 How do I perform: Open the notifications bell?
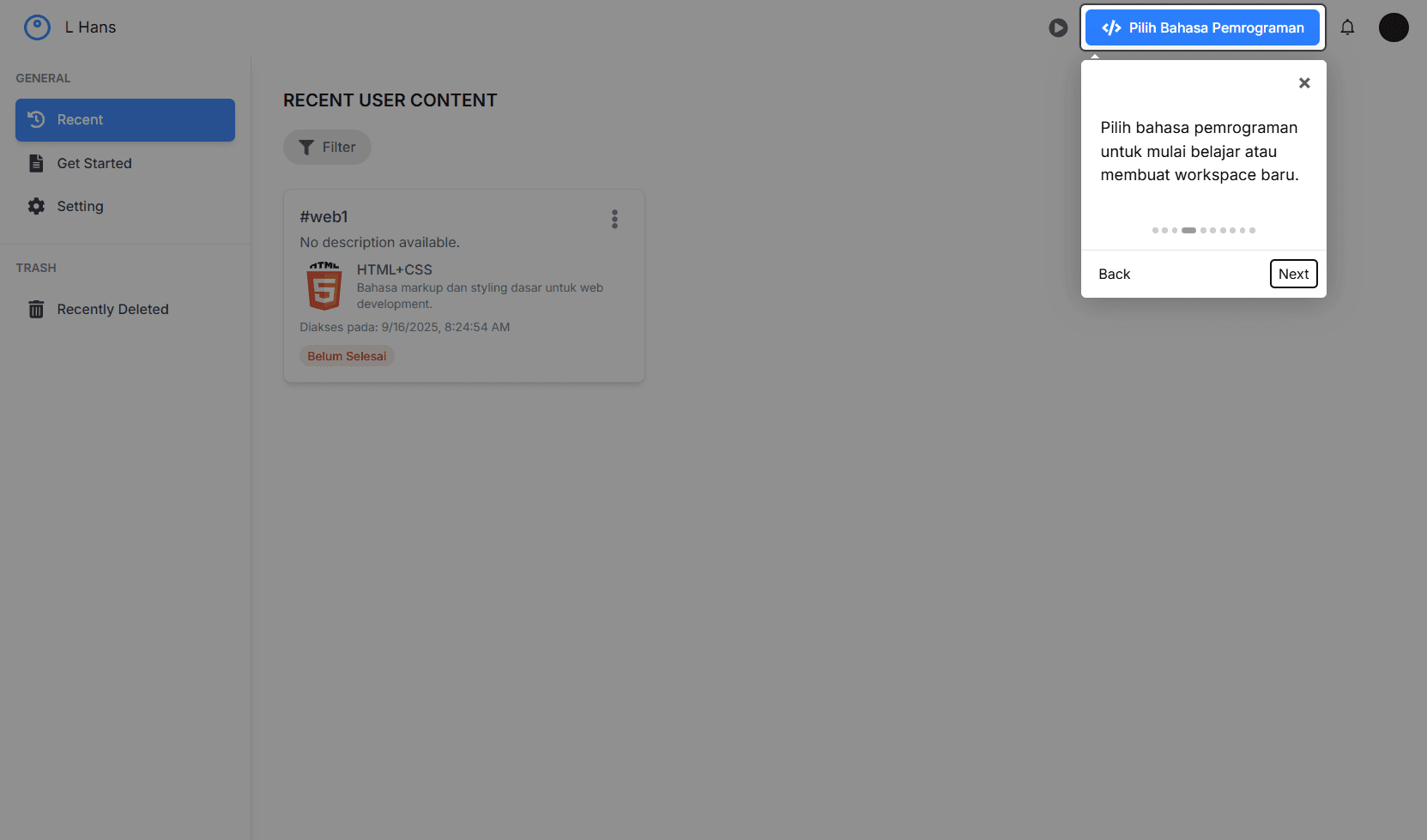click(x=1347, y=27)
